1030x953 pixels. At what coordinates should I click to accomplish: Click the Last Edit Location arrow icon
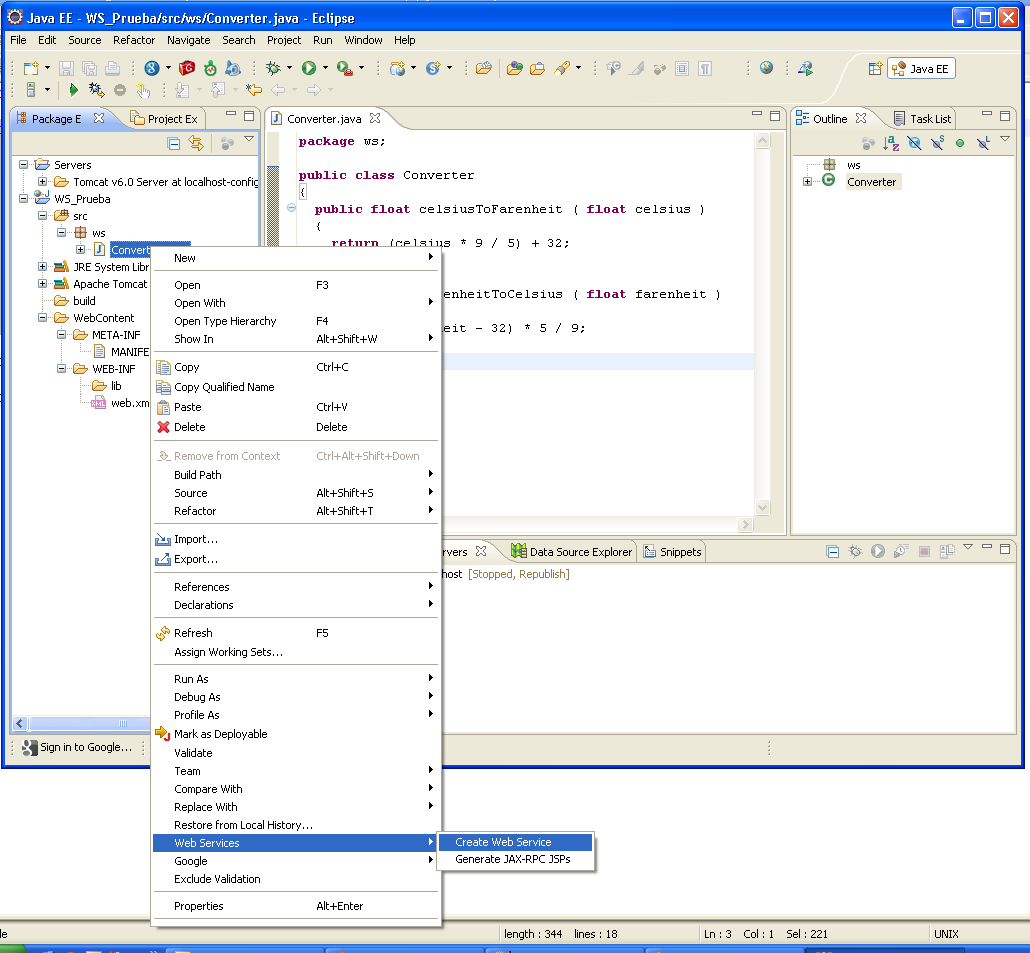point(254,89)
